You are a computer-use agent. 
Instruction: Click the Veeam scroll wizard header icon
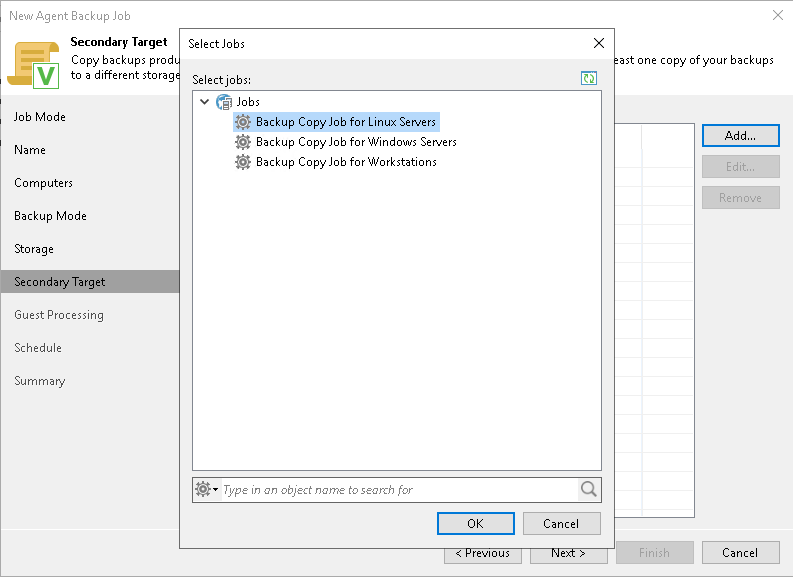click(33, 65)
